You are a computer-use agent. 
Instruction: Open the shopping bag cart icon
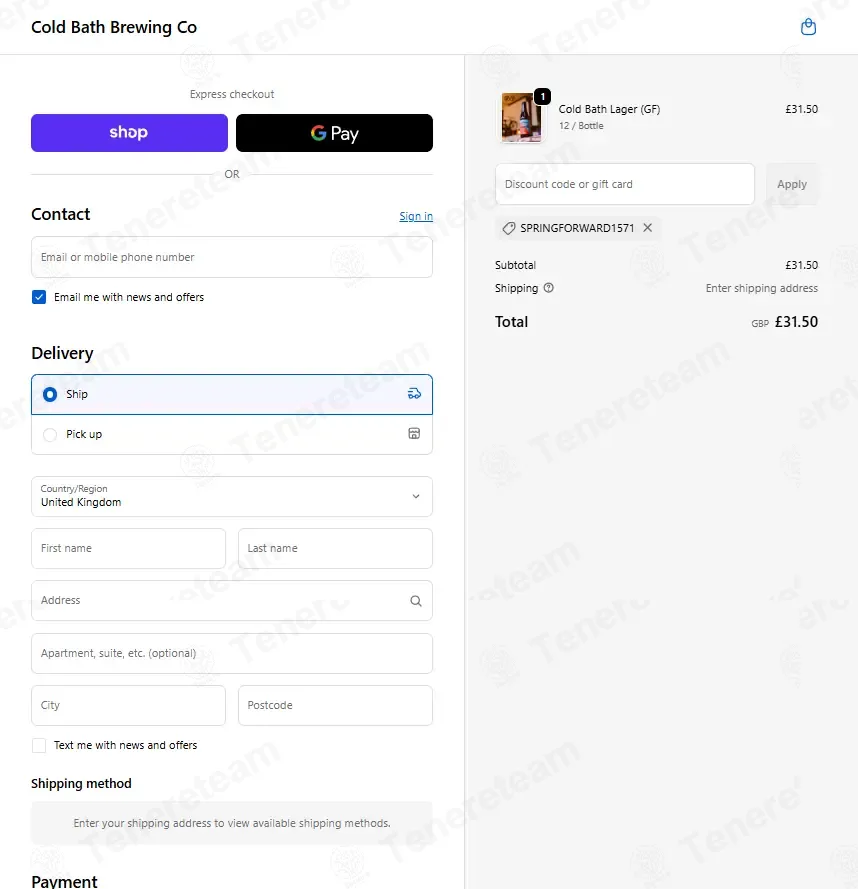click(808, 27)
